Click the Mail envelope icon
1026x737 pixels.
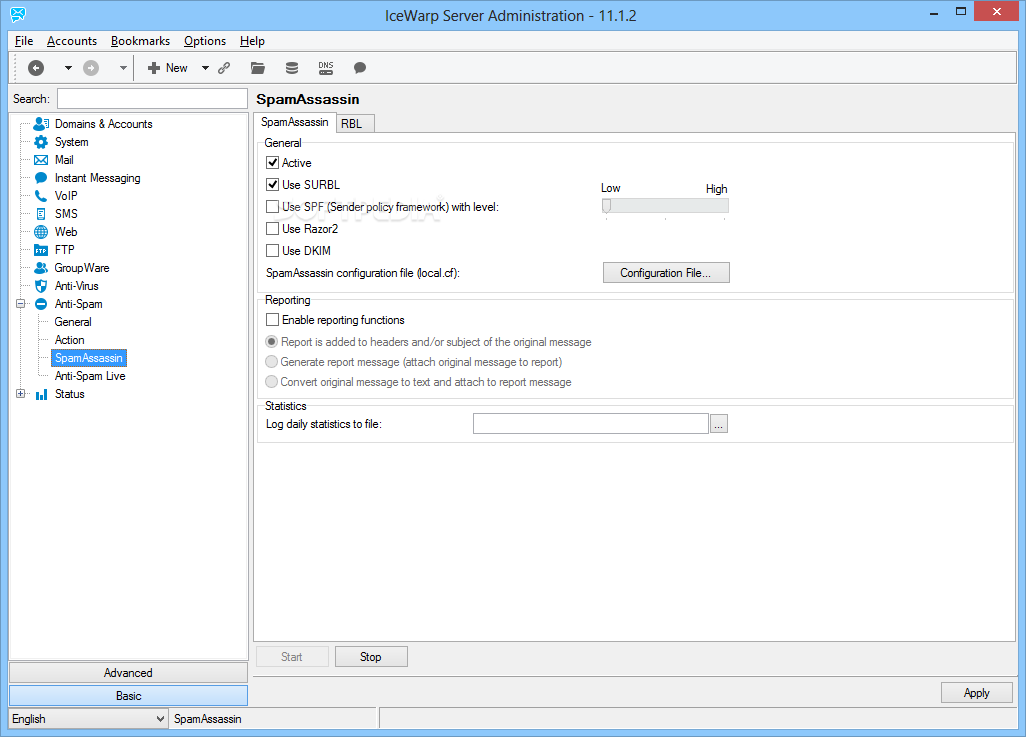[41, 160]
